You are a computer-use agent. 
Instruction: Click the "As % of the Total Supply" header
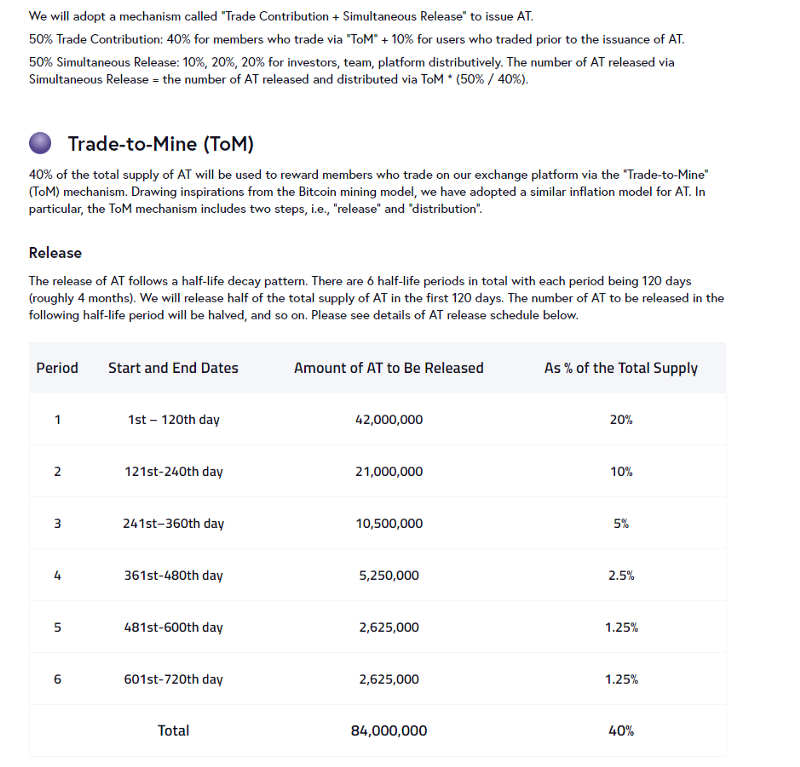click(620, 368)
